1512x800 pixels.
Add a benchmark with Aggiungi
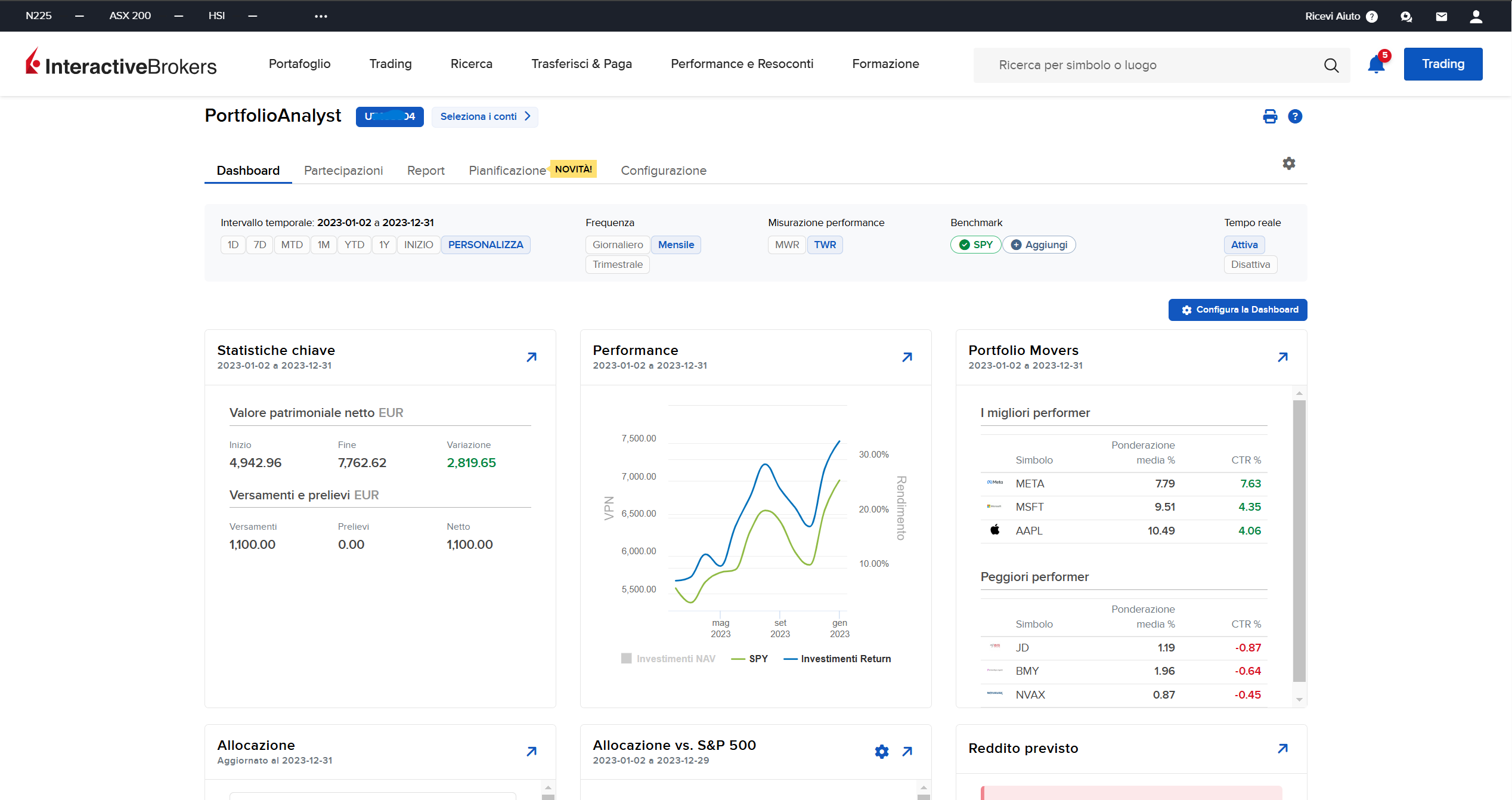click(1039, 245)
